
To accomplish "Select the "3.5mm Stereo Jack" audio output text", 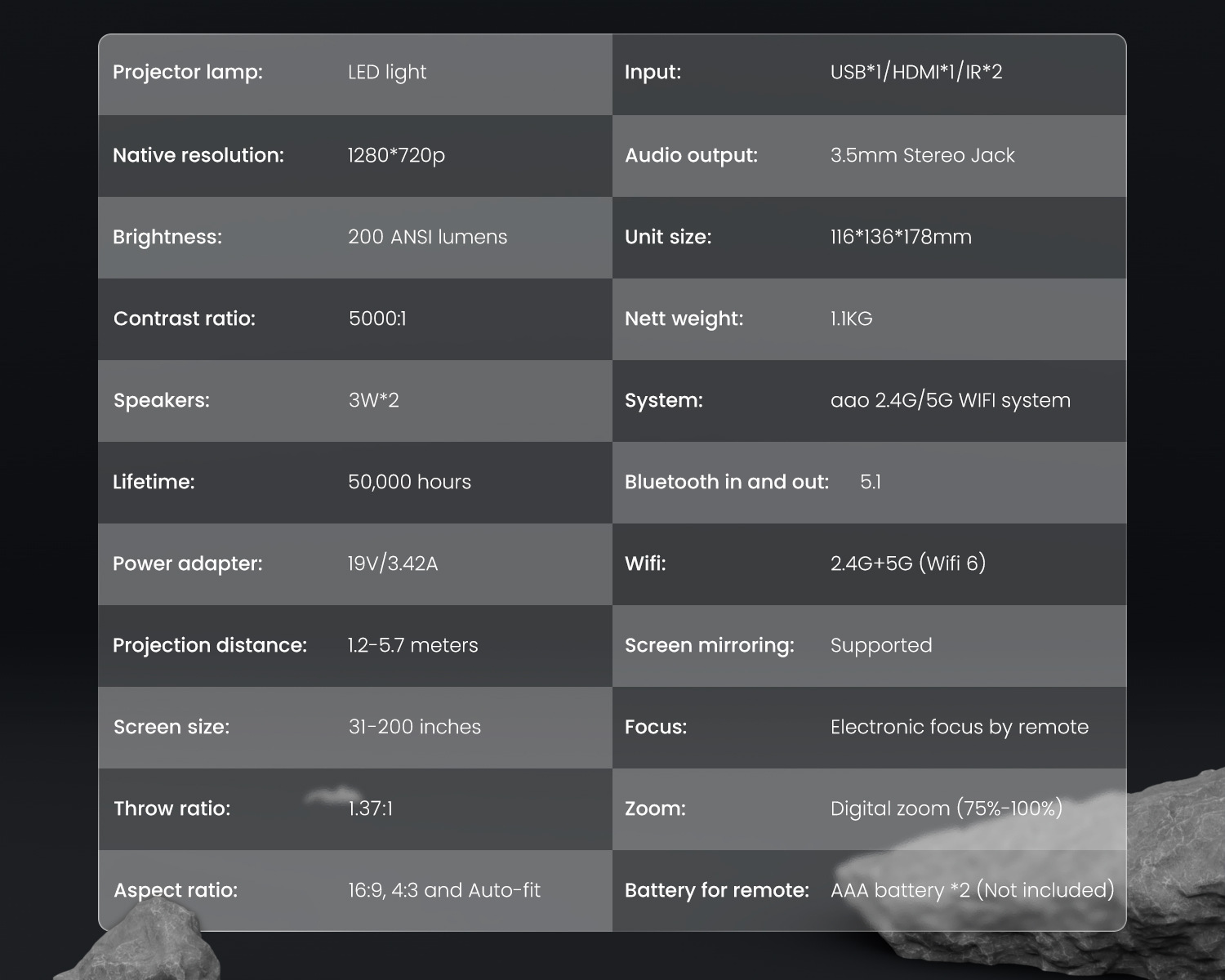I will pyautogui.click(x=922, y=155).
